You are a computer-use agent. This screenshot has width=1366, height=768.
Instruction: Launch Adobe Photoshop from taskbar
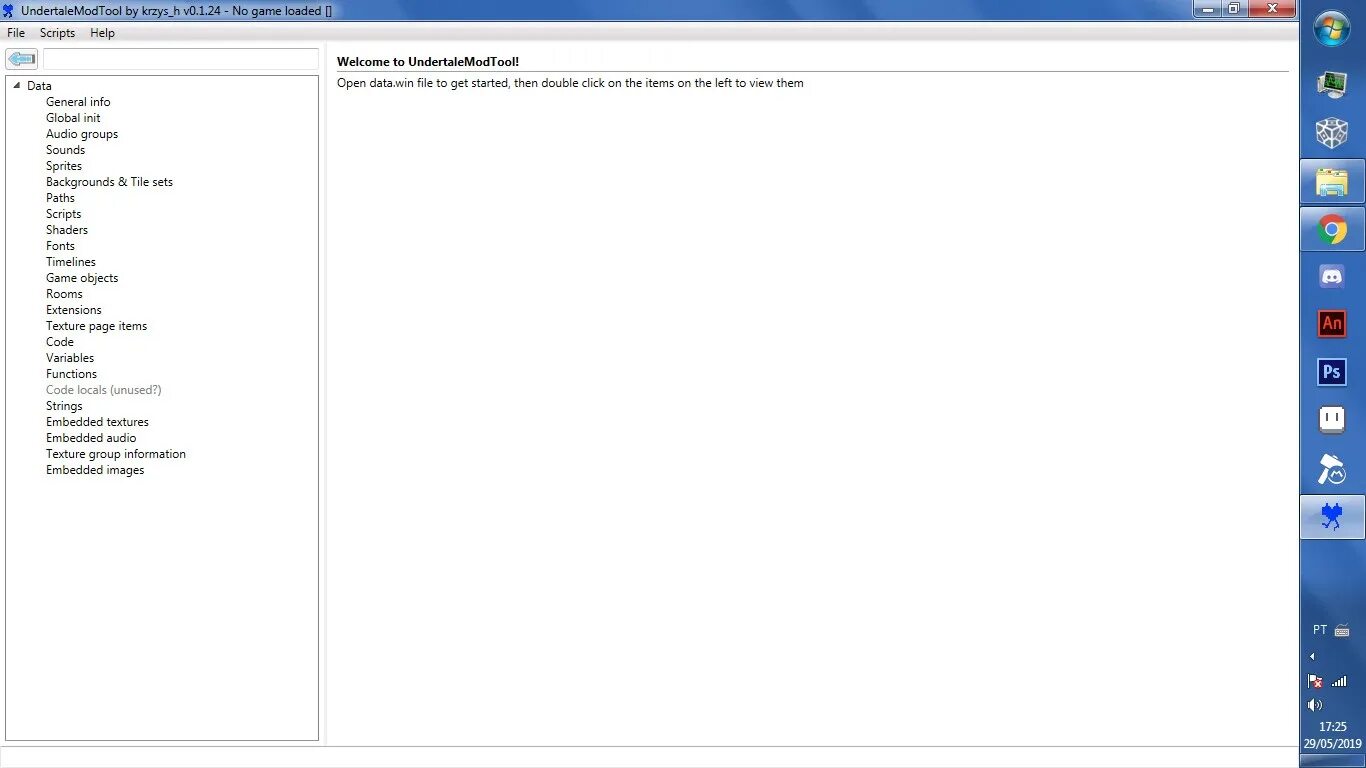click(1332, 372)
